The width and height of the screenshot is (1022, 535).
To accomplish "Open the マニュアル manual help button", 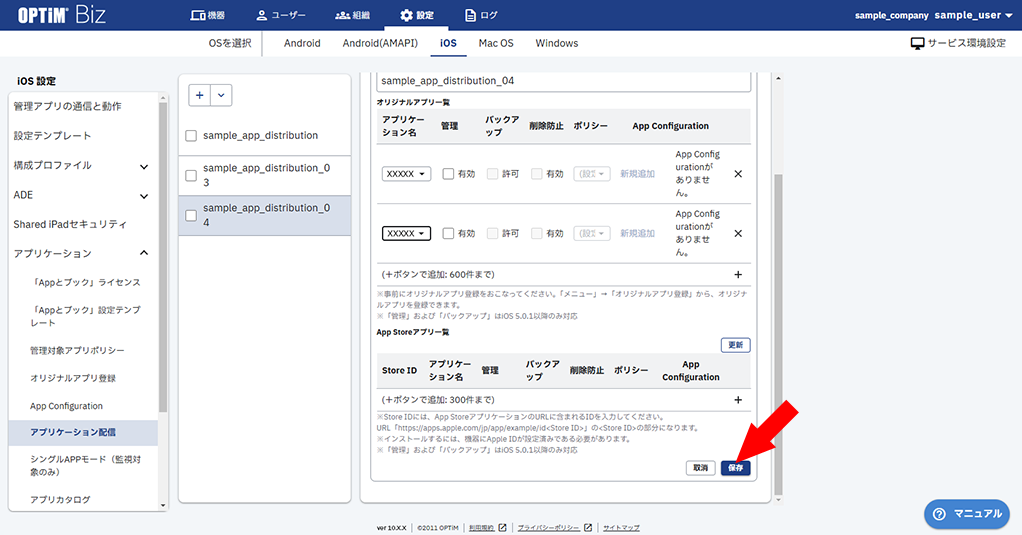I will [x=967, y=514].
